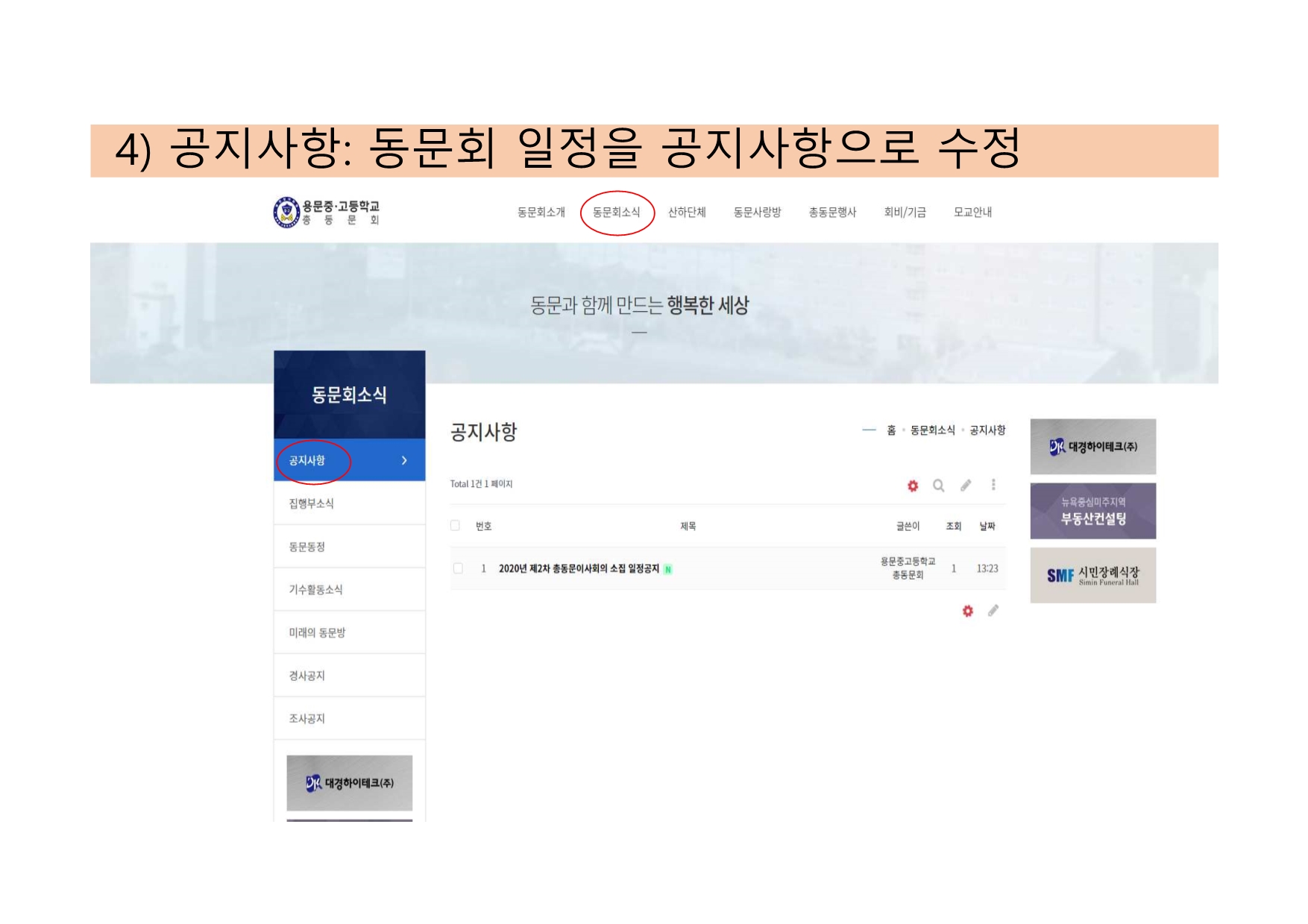The width and height of the screenshot is (1308, 924).
Task: Select 미래의 동문방 in the sidebar
Action: click(x=350, y=632)
